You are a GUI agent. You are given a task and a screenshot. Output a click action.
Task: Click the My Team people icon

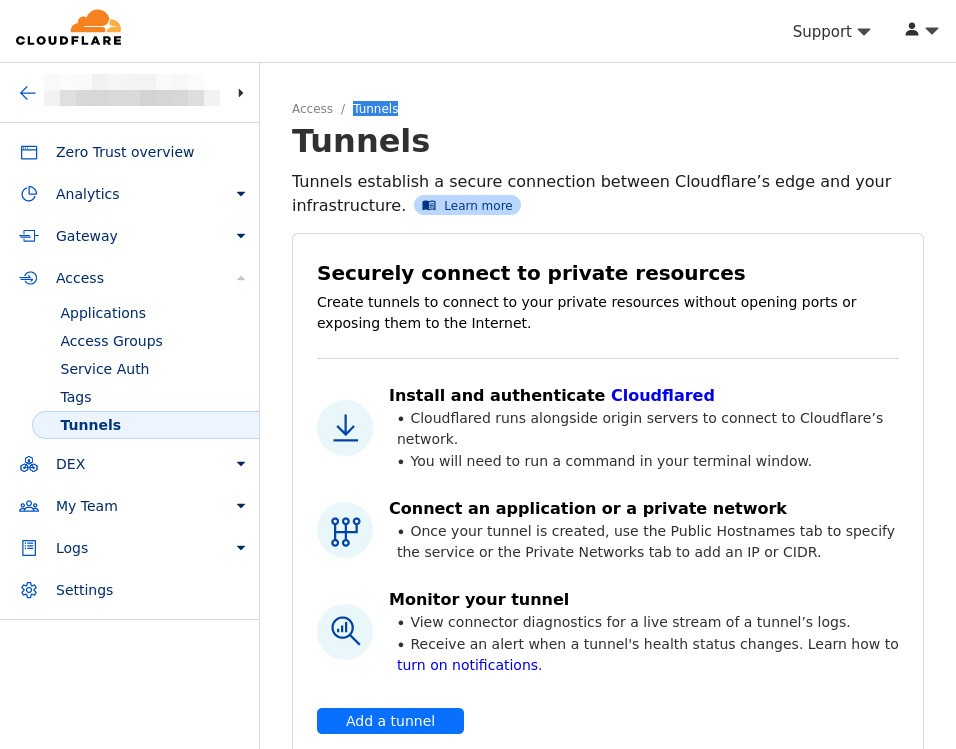pos(29,506)
